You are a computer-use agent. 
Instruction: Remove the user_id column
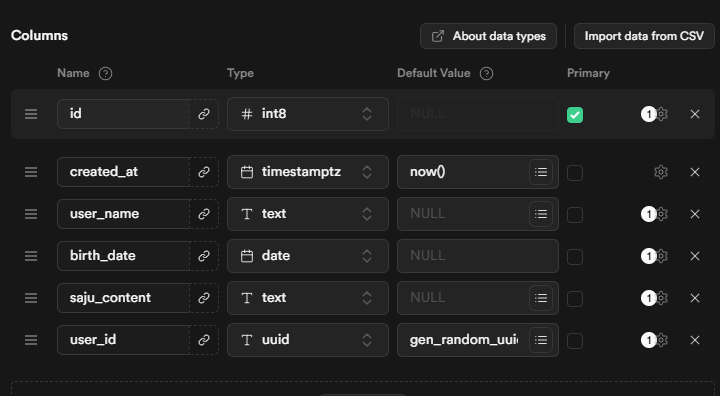695,340
